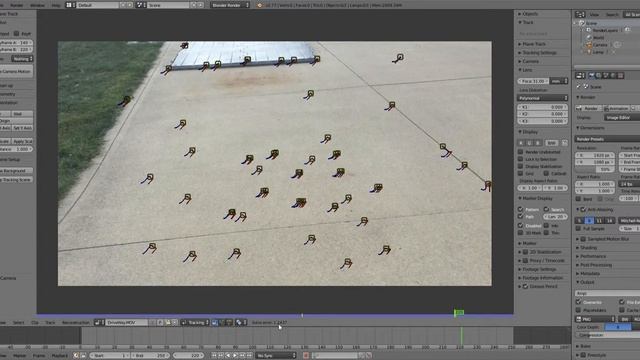Select Scene in the outliner

591,23
